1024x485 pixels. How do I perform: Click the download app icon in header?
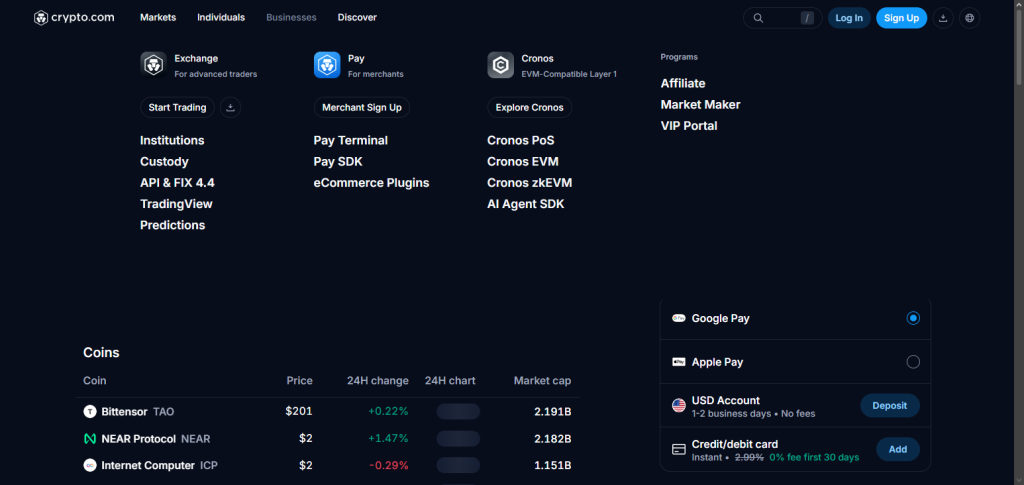click(x=943, y=18)
